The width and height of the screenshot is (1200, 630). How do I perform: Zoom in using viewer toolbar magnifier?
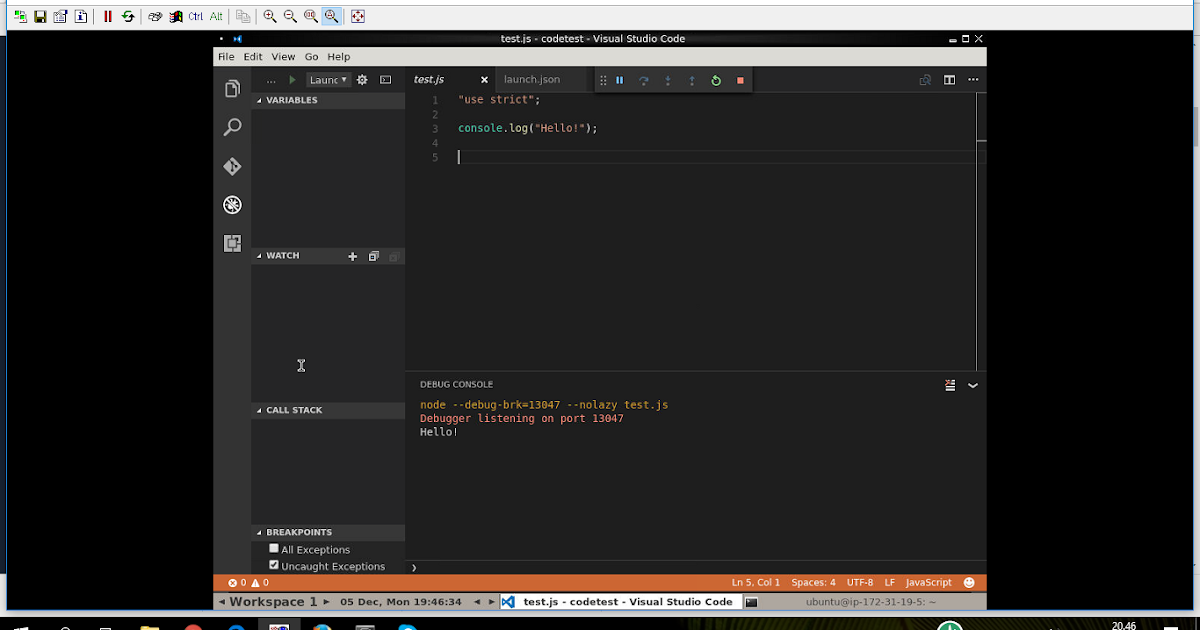pyautogui.click(x=270, y=16)
